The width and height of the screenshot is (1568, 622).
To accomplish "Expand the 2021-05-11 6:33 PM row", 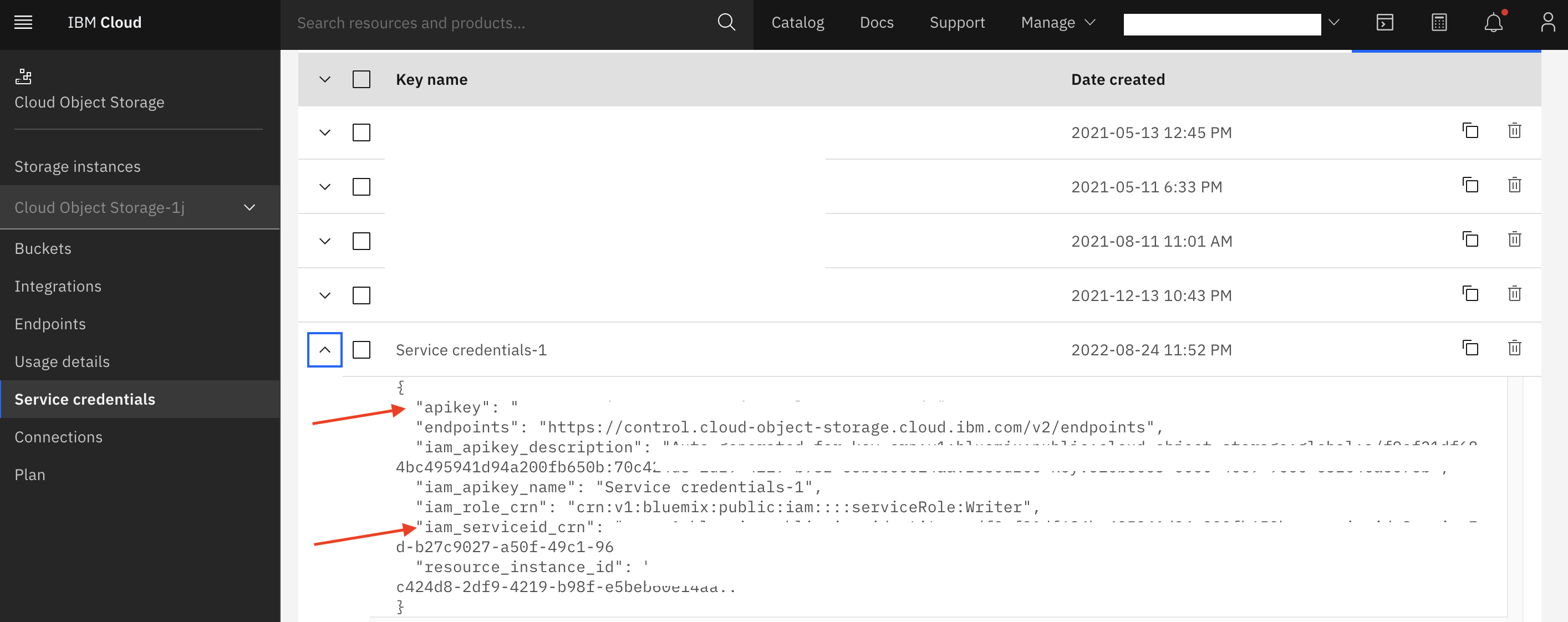I will pos(325,187).
